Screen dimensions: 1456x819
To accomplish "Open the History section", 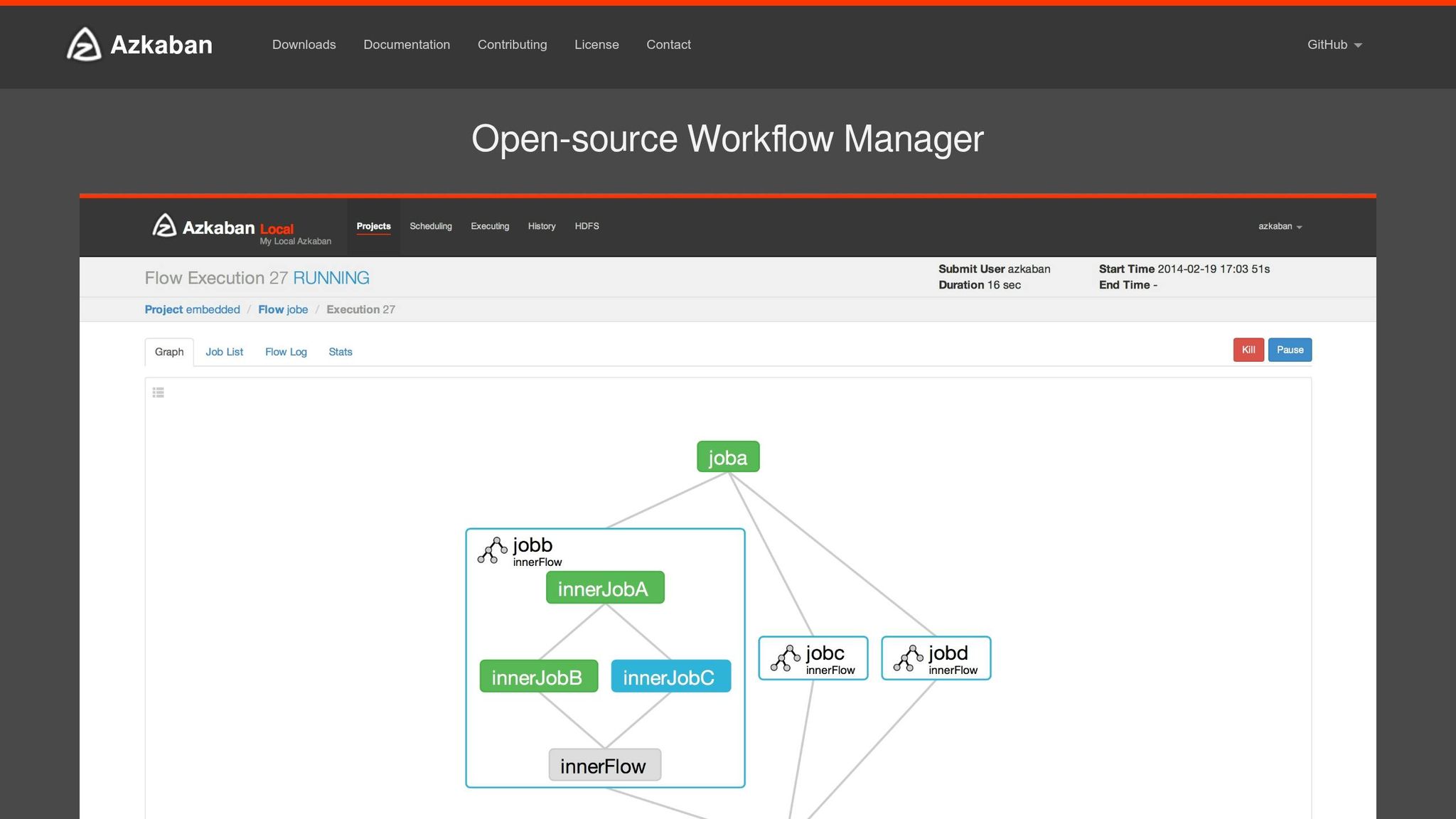I will 542,226.
